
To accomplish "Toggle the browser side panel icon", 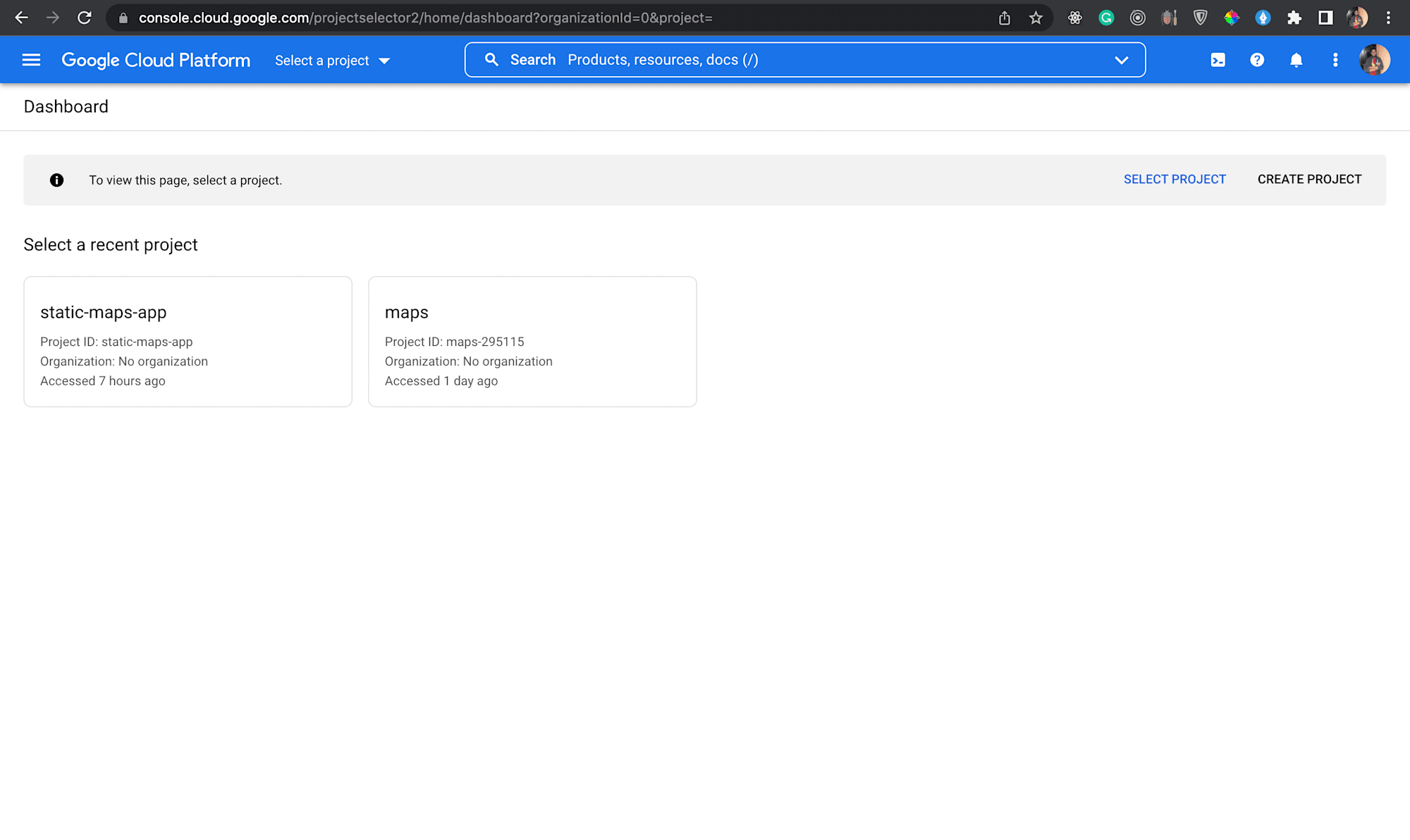I will point(1325,18).
